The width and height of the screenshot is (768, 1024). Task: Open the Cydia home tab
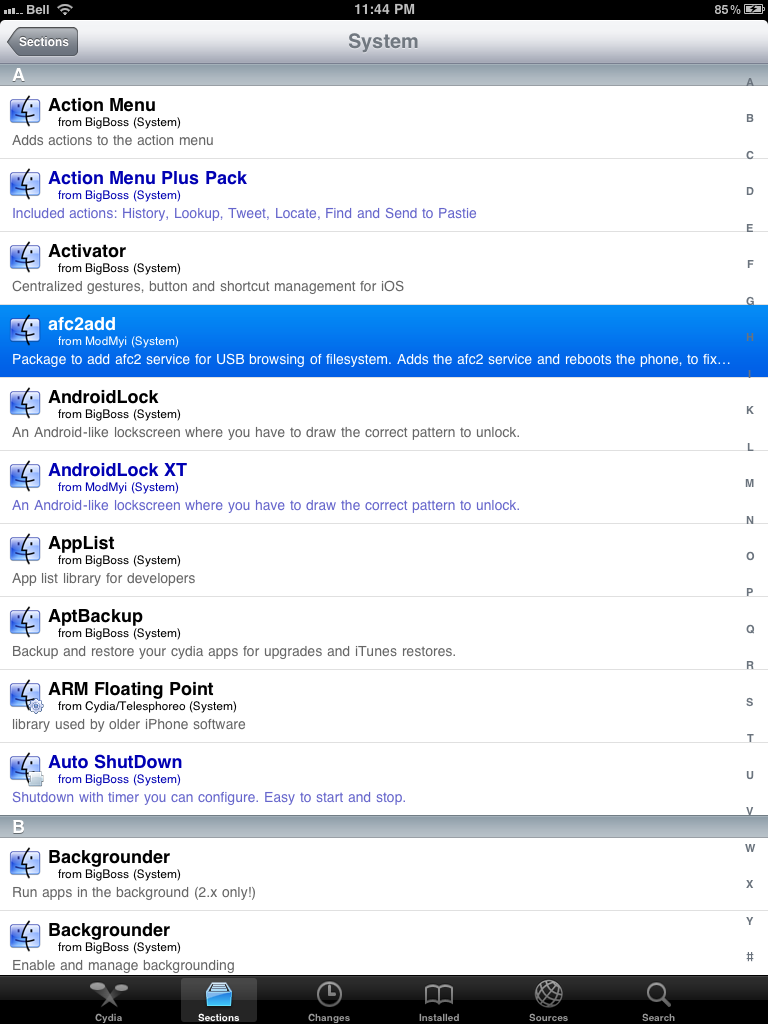coord(108,1000)
